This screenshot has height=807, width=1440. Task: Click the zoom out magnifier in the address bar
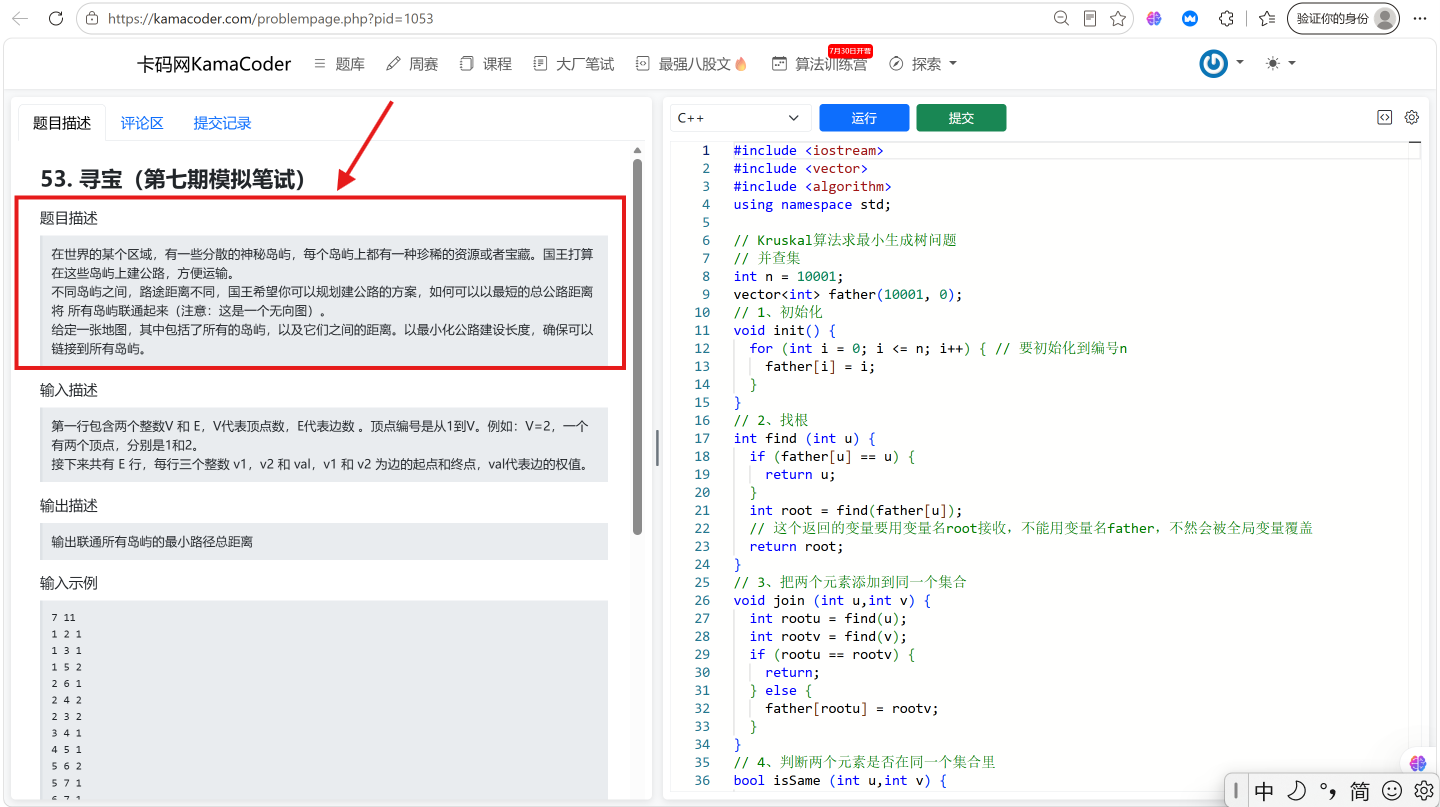click(1062, 18)
